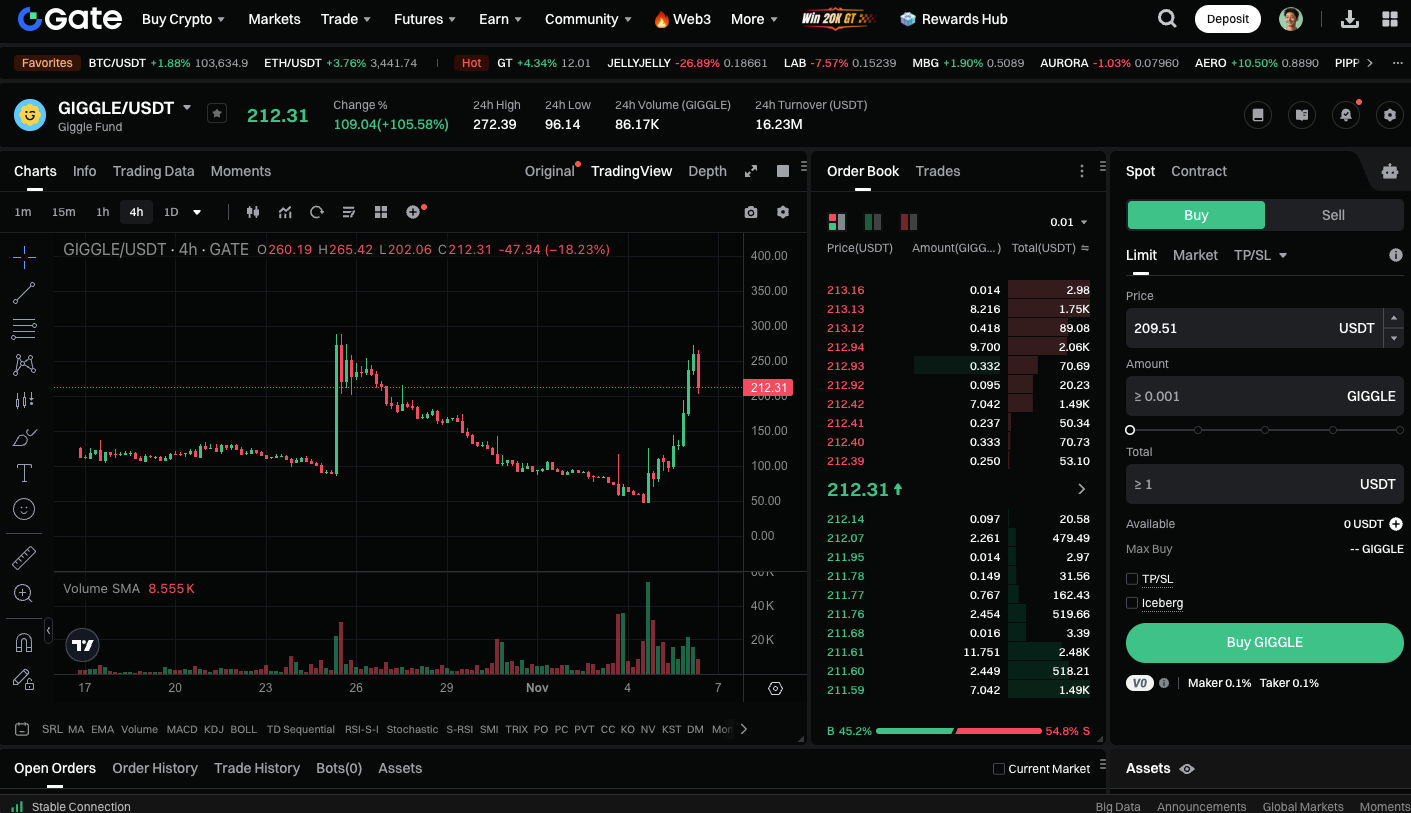Open the Order History tab
Viewport: 1411px width, 813px height.
155,768
